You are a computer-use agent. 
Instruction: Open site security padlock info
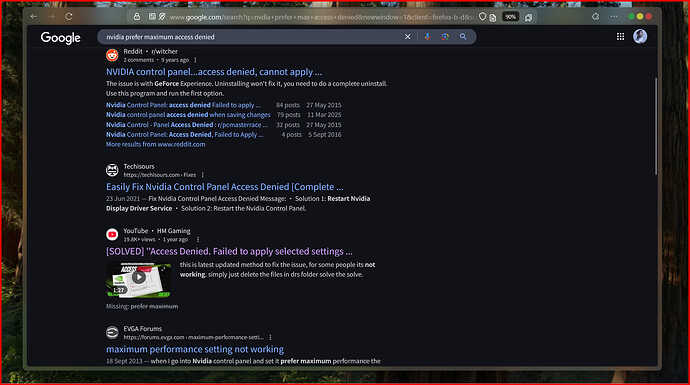coord(137,17)
